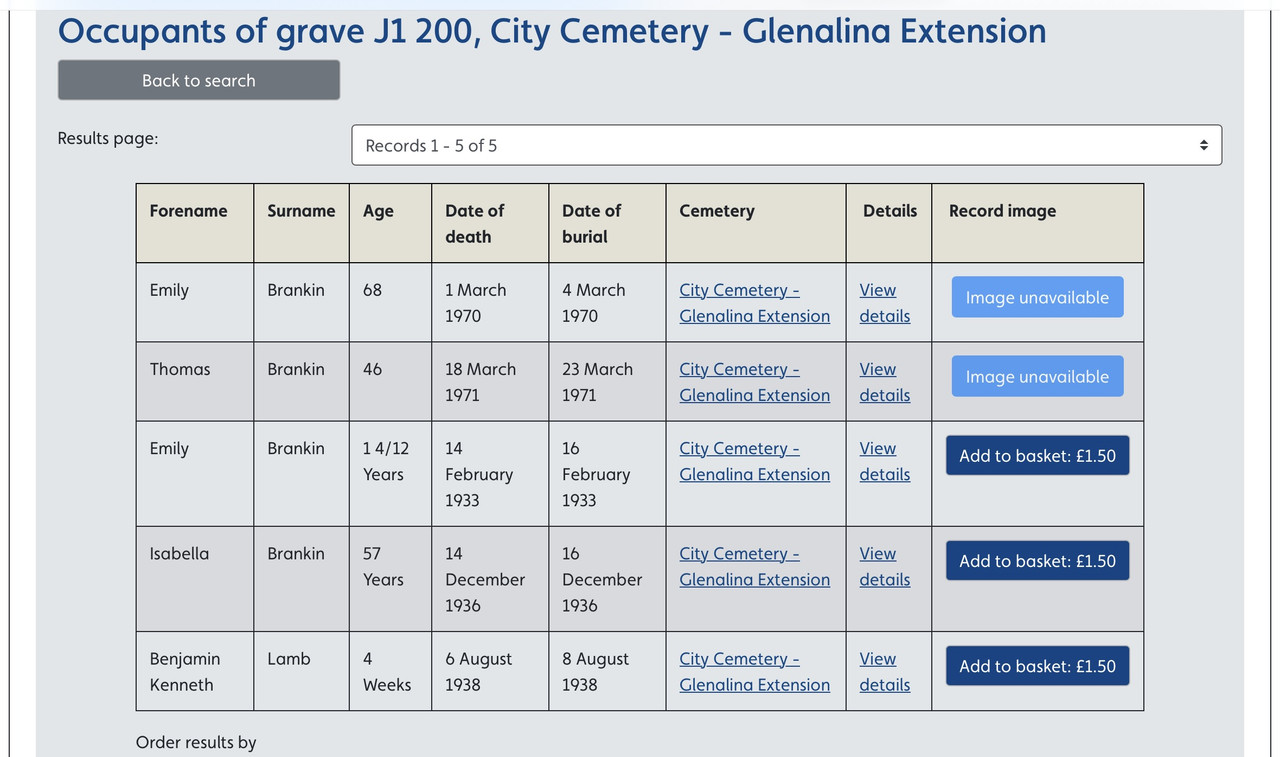Click the Order results by label
Viewport: 1280px width, 757px height.
coord(196,742)
